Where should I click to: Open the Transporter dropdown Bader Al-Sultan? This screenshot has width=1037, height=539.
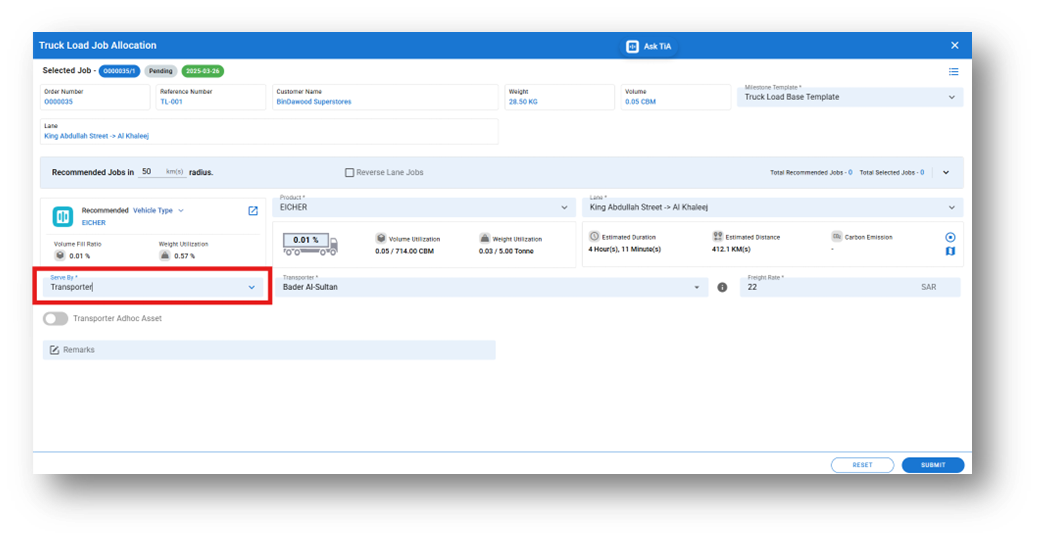[491, 286]
